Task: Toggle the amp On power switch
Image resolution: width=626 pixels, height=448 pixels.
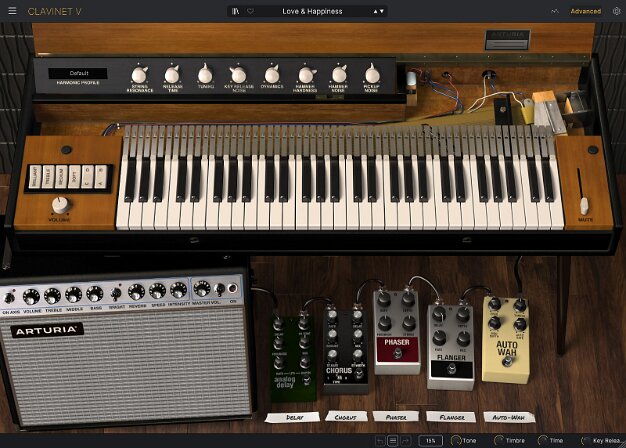Action: 234,294
